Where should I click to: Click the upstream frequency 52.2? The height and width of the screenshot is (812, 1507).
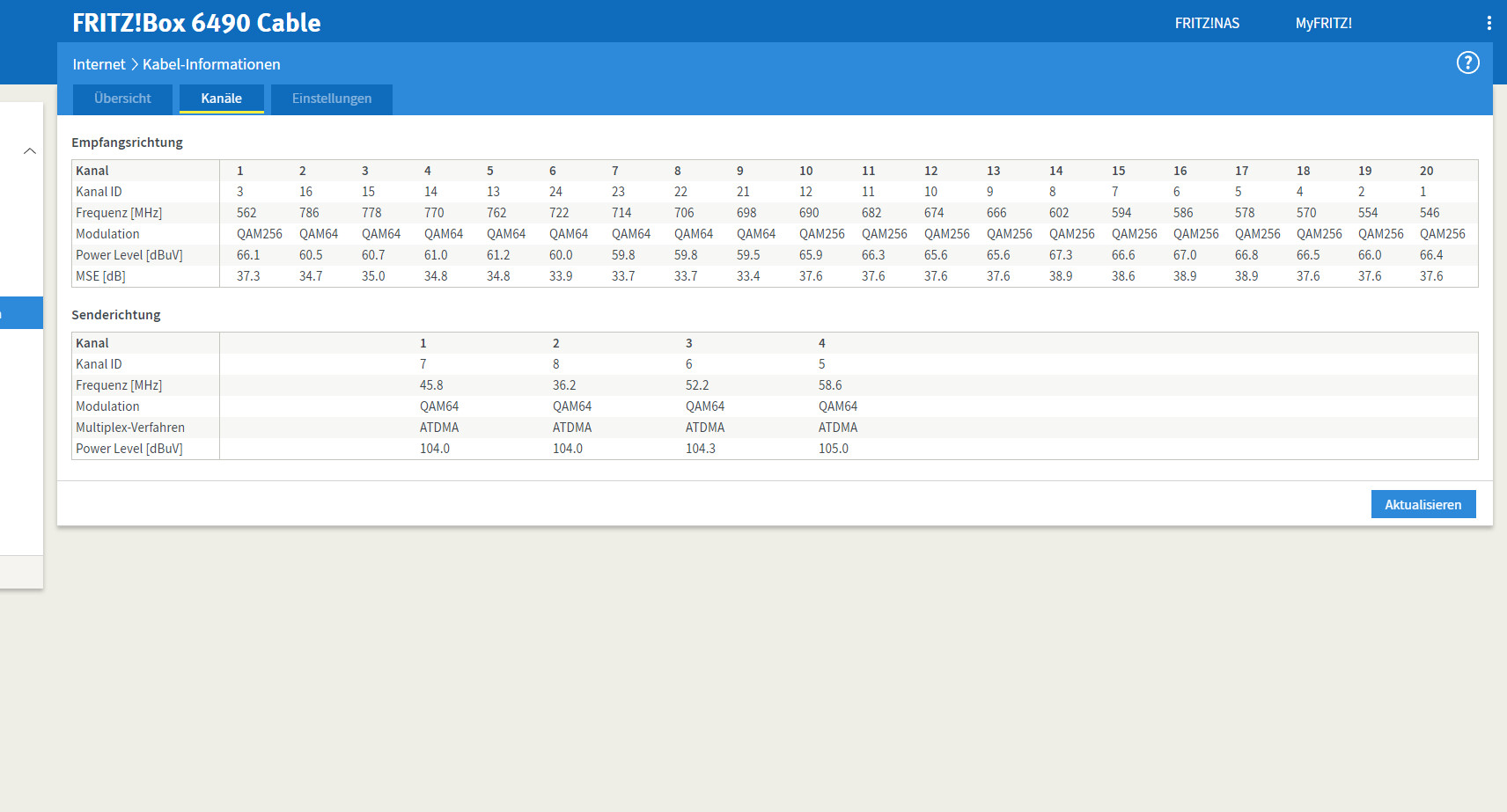[697, 385]
